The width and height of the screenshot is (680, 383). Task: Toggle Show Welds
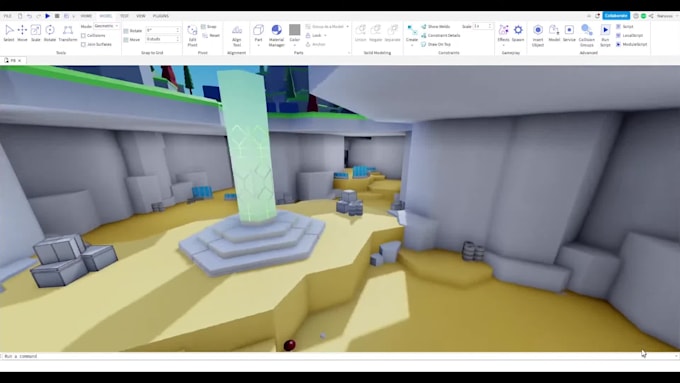(x=435, y=26)
